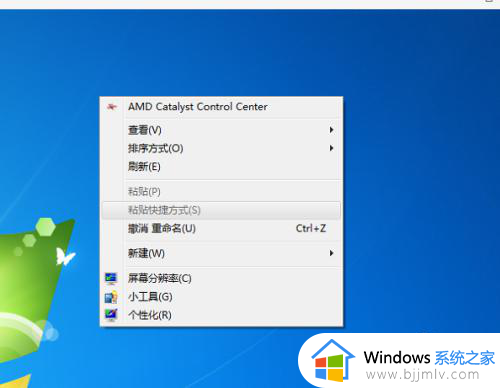Image resolution: width=500 pixels, height=388 pixels.
Task: Open 个性化(R) personalization entry
Action: 221,315
